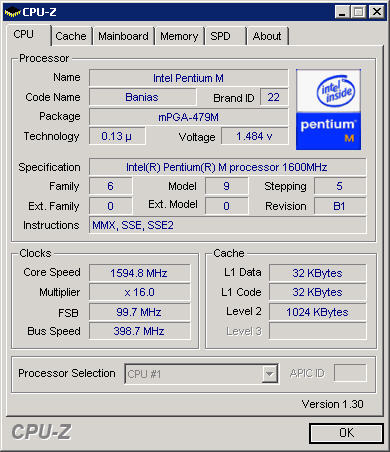
Task: Click the L1 Data value 32 KBytes
Action: click(318, 273)
